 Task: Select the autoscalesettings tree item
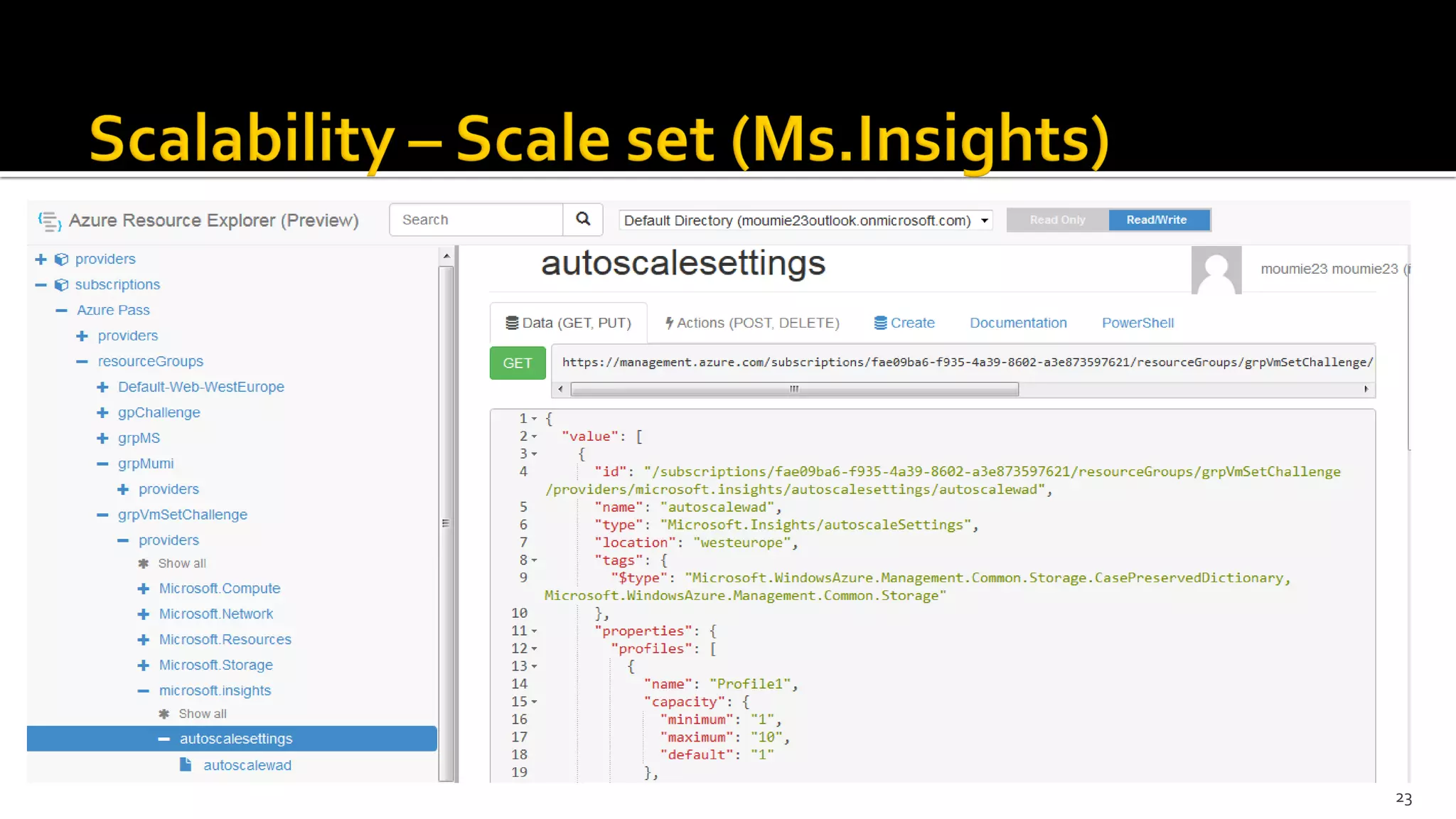(x=232, y=739)
